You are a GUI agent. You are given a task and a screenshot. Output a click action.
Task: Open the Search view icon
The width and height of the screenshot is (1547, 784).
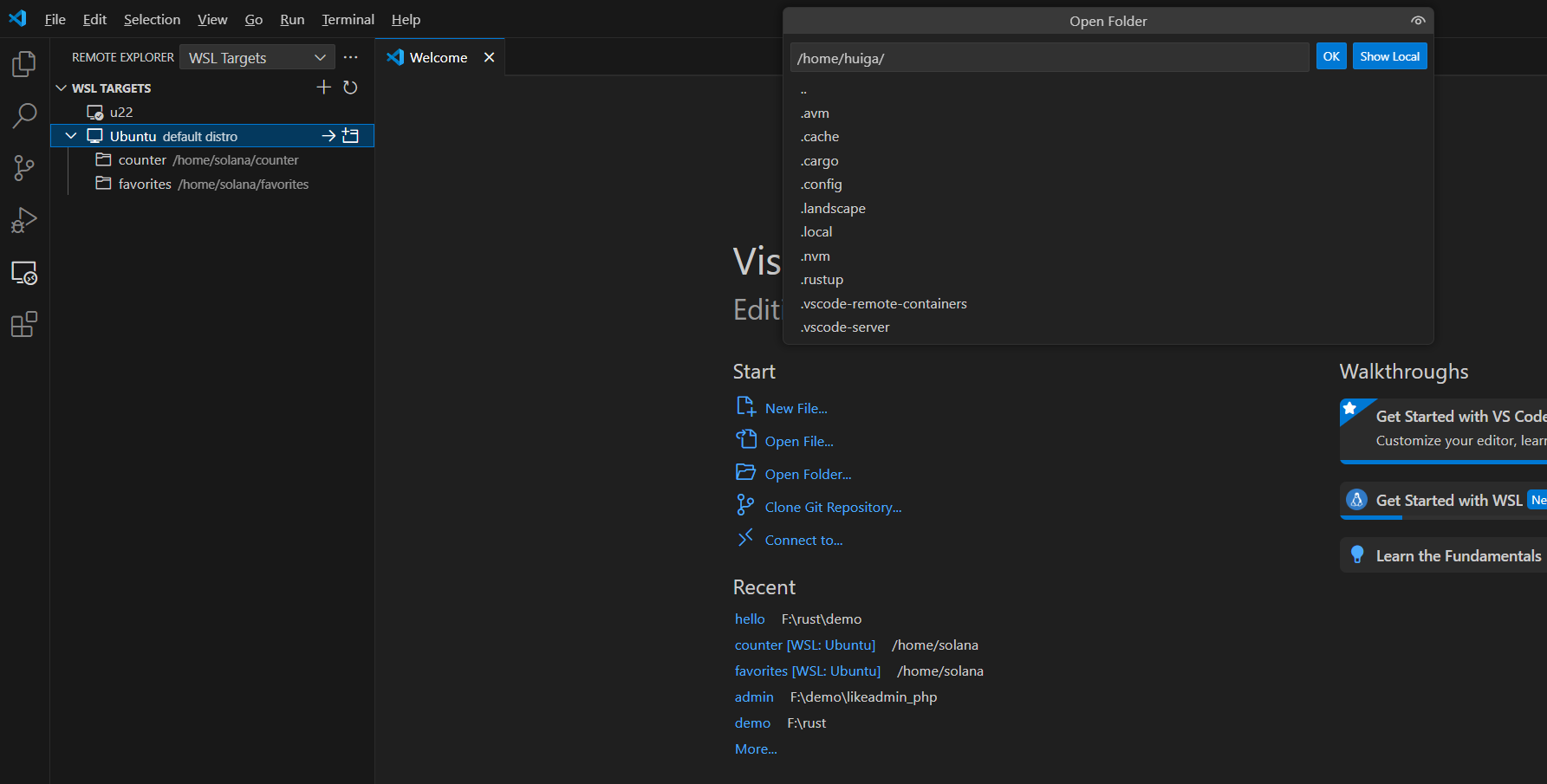pos(24,116)
